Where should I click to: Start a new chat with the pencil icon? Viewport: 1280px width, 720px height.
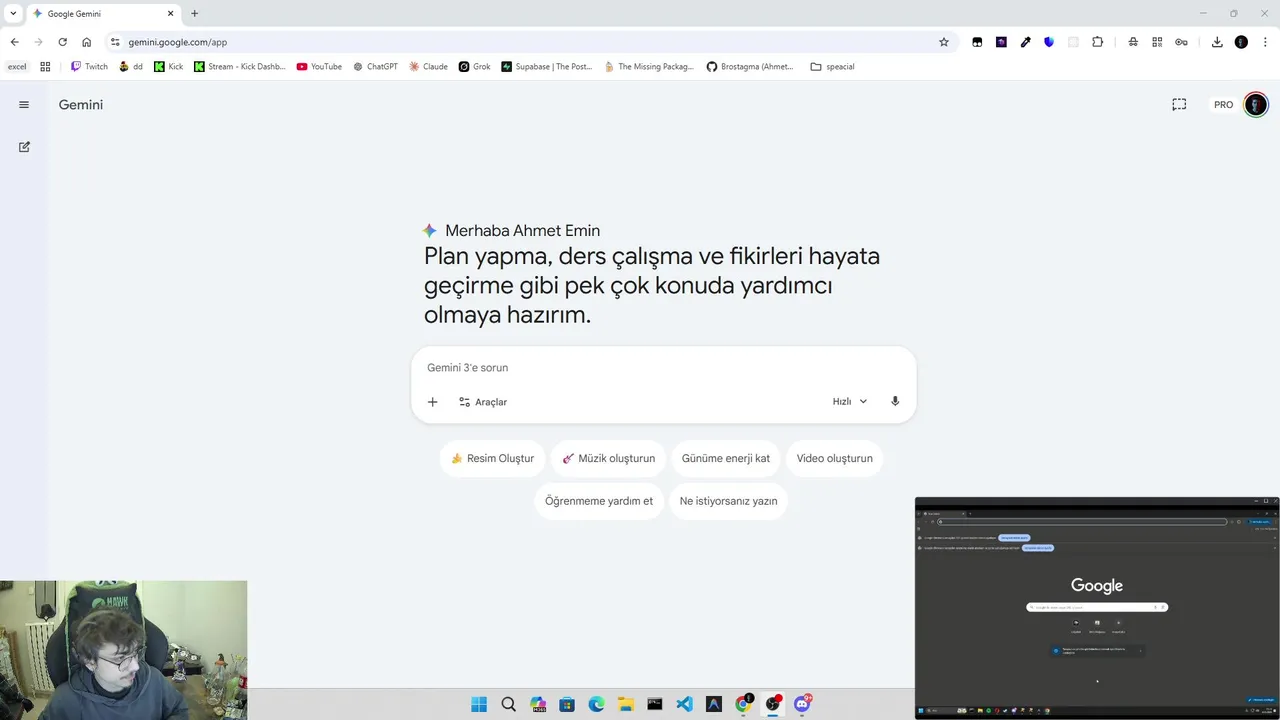(24, 147)
